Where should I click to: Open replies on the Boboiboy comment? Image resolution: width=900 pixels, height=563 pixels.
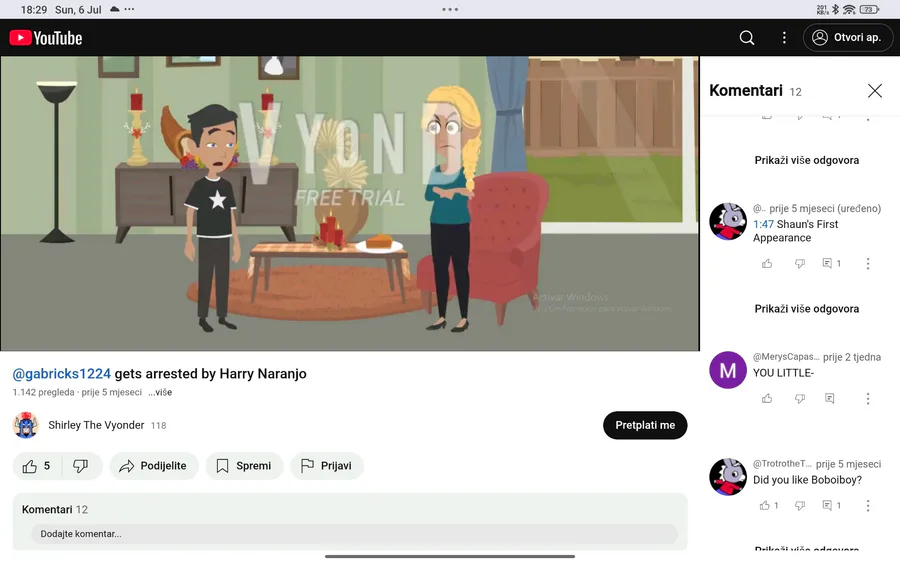[x=832, y=506]
